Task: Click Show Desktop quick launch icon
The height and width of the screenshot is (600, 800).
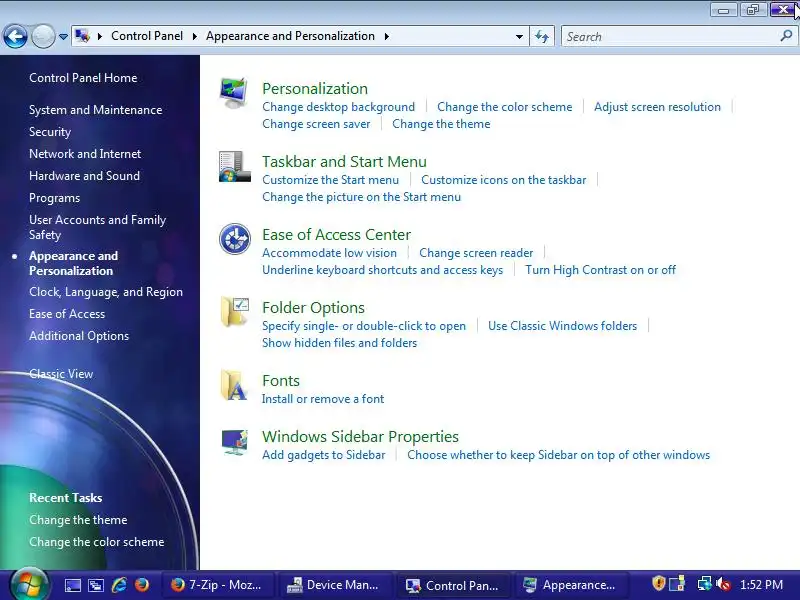Action: pos(72,585)
